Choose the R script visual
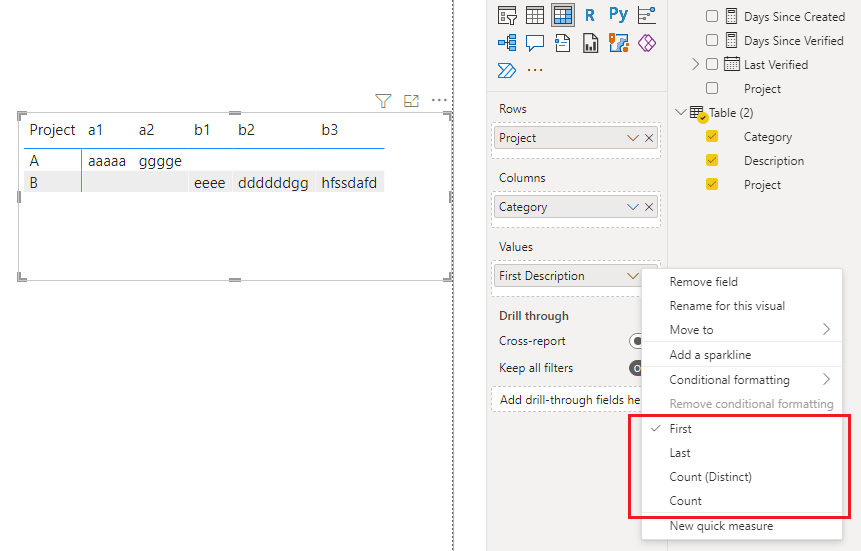 click(x=590, y=15)
